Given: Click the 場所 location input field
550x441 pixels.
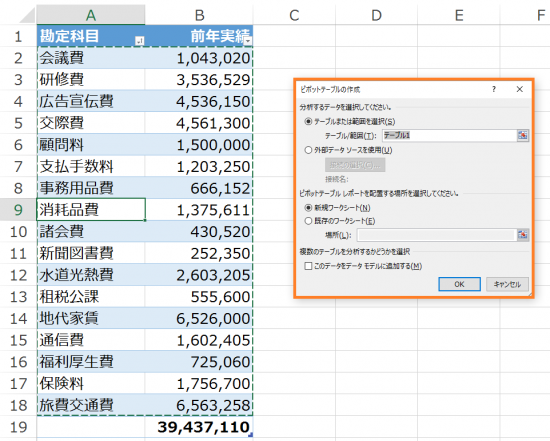Looking at the screenshot, I should 437,235.
